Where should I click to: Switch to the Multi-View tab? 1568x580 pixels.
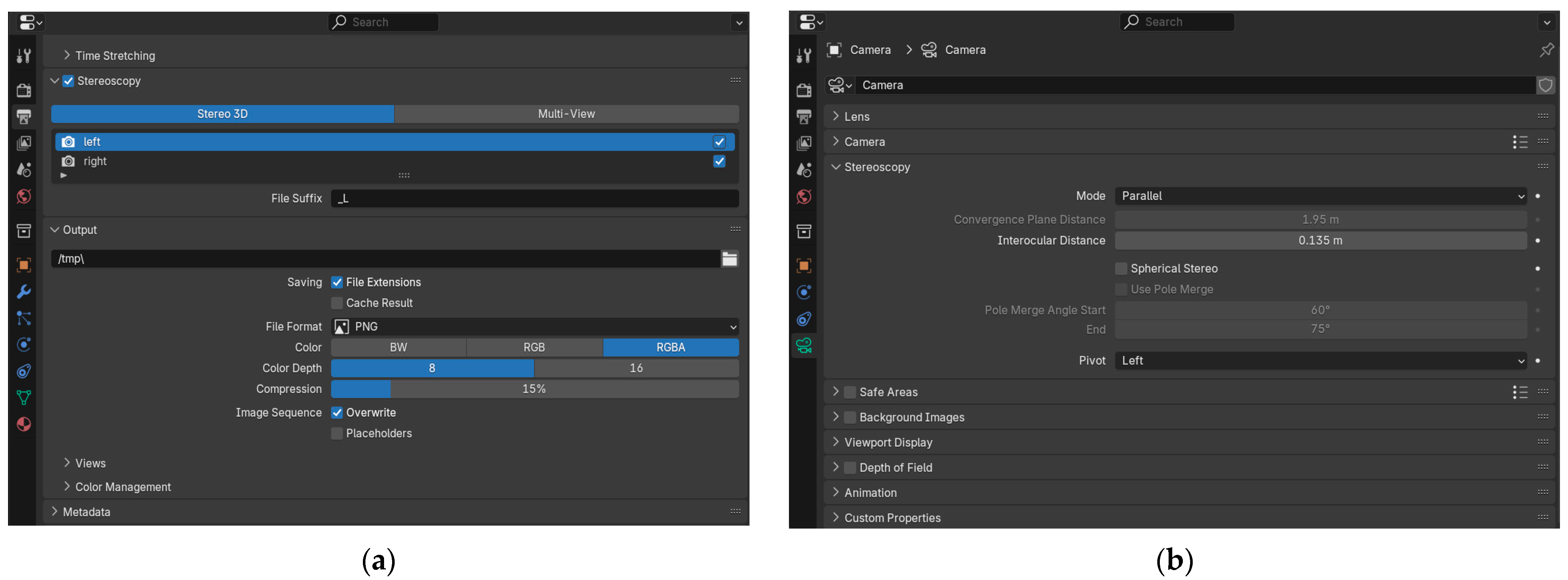(566, 114)
